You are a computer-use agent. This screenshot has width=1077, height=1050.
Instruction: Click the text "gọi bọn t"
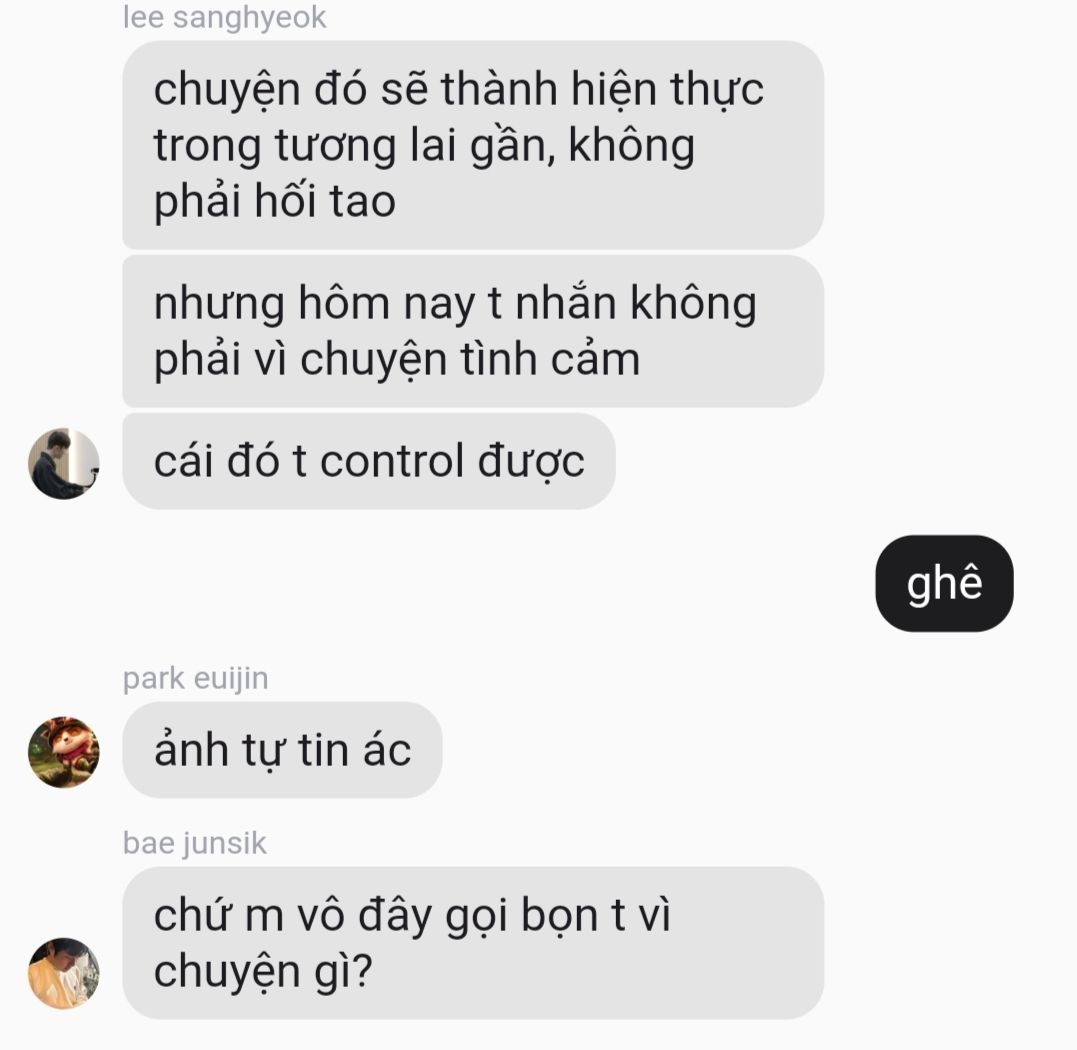pyautogui.click(x=535, y=916)
